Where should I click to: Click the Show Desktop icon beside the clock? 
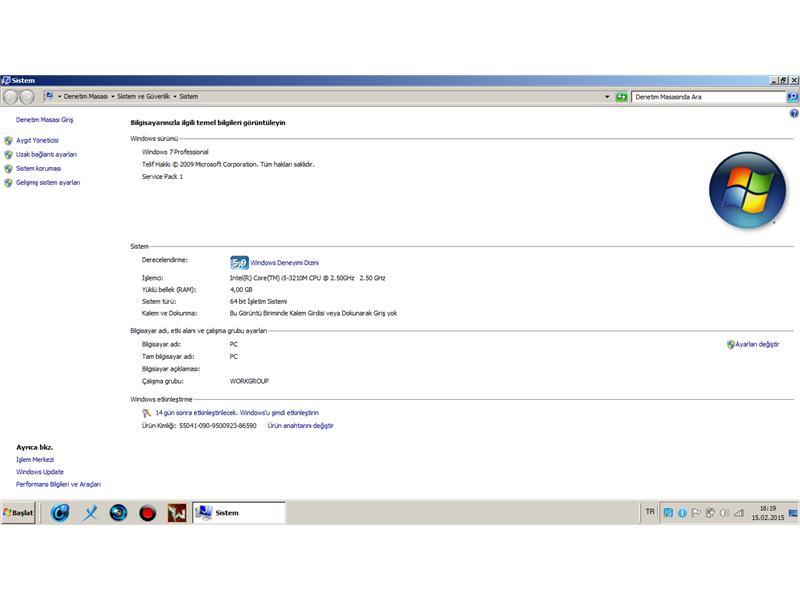[793, 513]
